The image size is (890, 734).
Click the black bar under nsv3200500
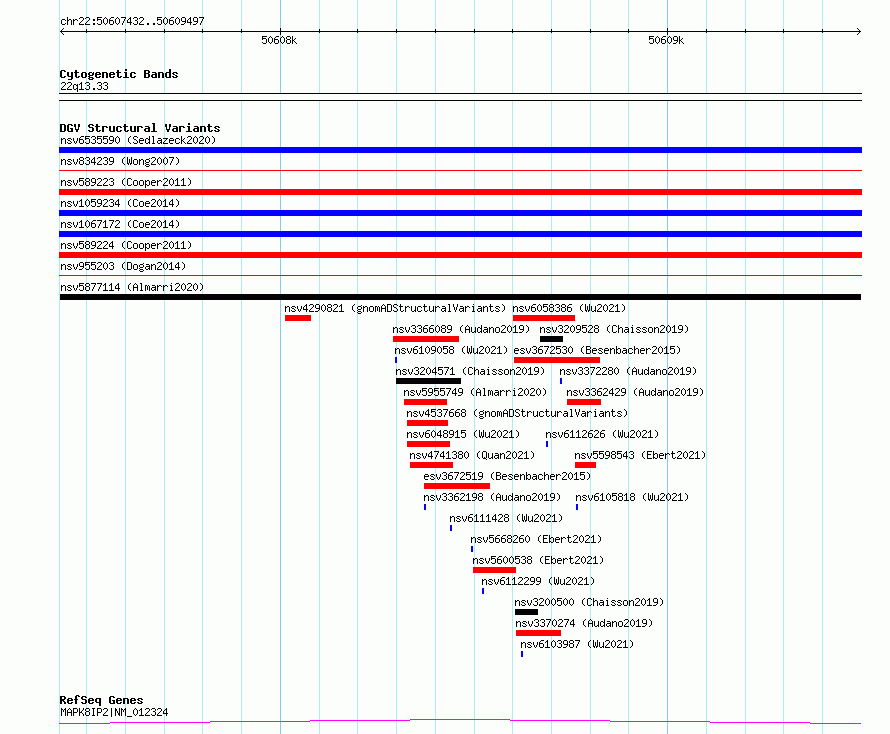(x=526, y=612)
